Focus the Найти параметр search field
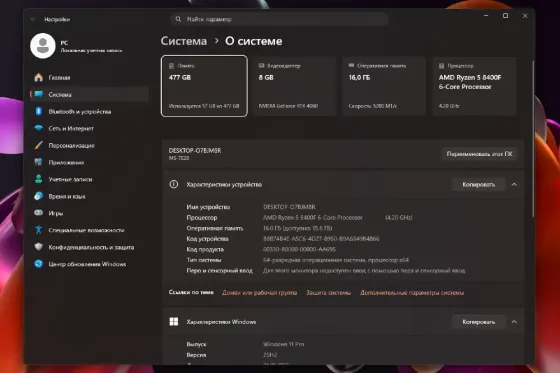Viewport: 560px width, 373px height. [x=279, y=19]
